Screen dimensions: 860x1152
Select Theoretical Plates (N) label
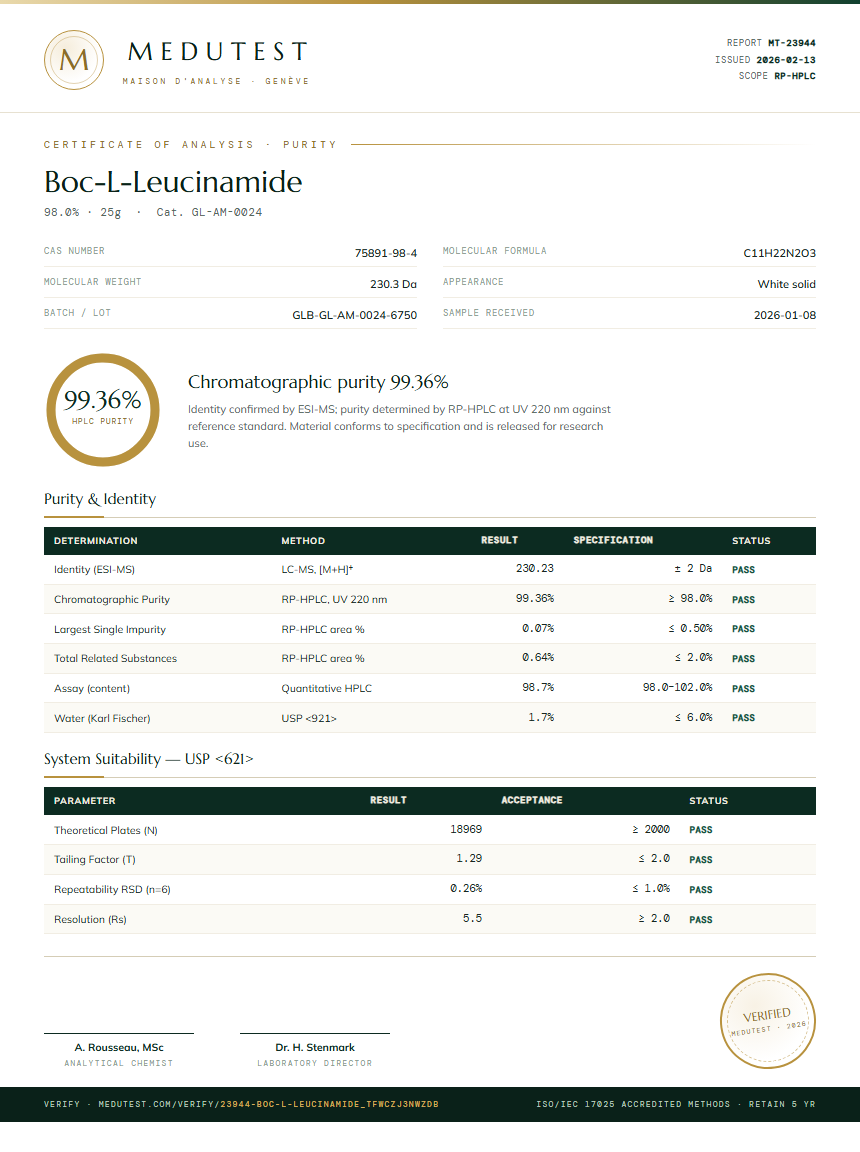106,830
